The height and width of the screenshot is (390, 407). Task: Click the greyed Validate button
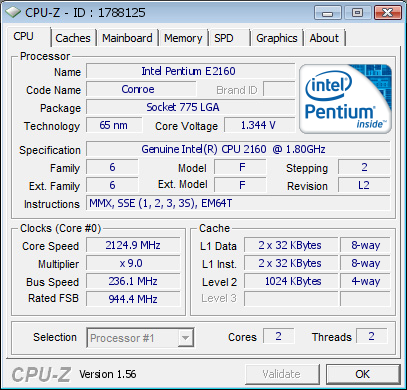tap(282, 374)
